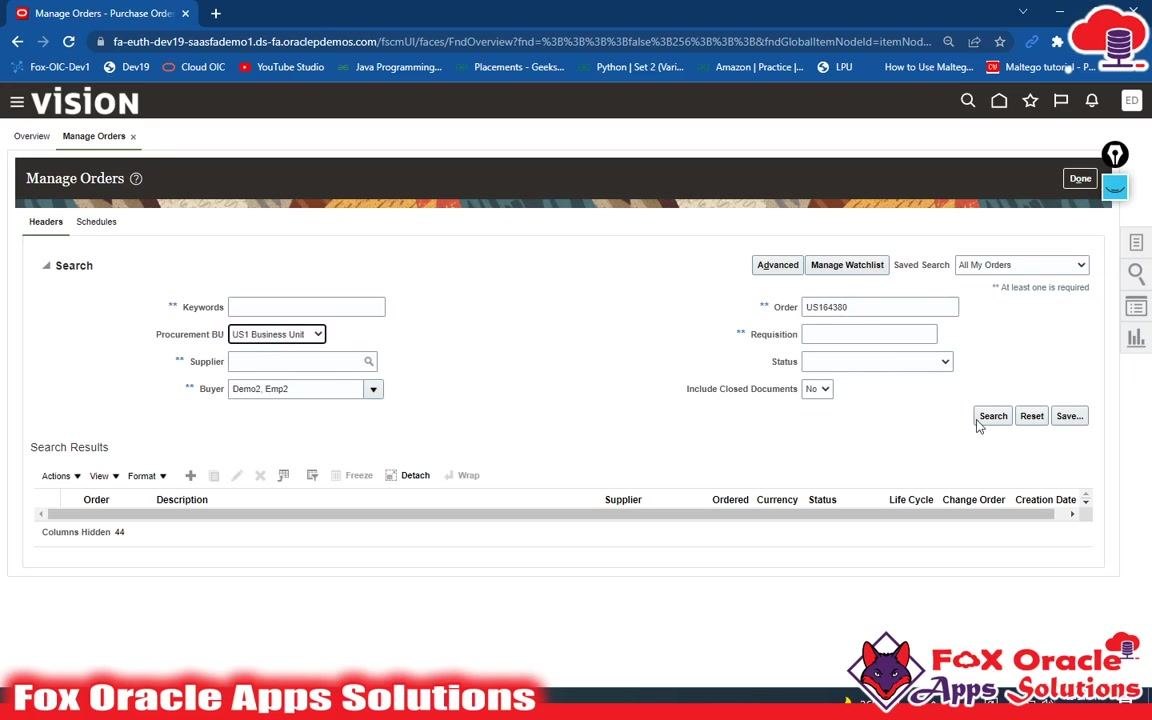
Task: Open Tasks panel icon on right sidebar
Action: tap(1136, 242)
